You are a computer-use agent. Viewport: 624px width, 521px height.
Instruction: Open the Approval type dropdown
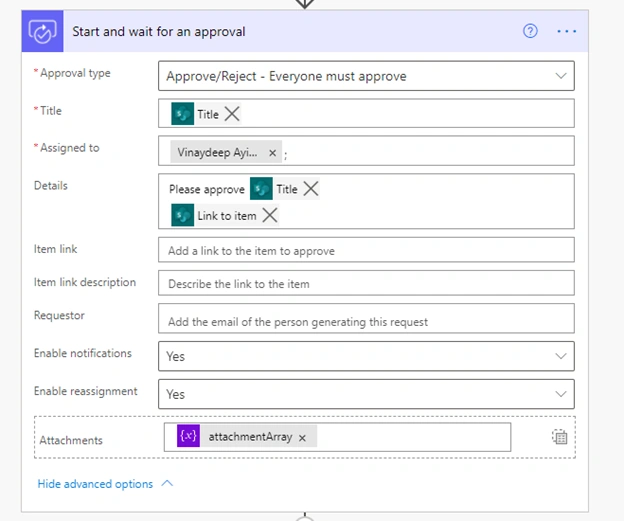tap(366, 76)
